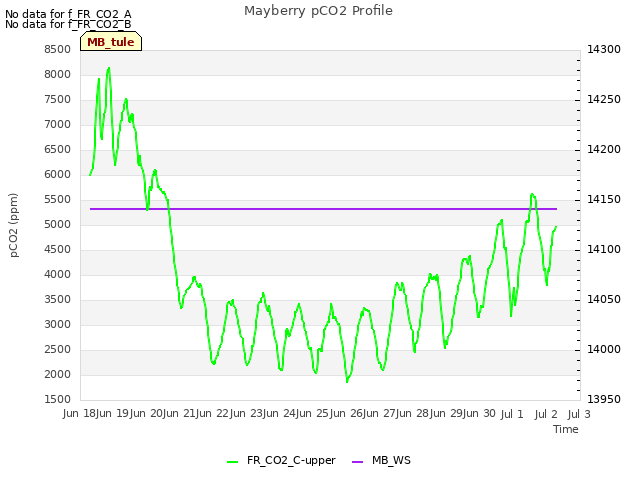Click the 8000 left axis tick label
640x480 pixels.
tap(58, 74)
